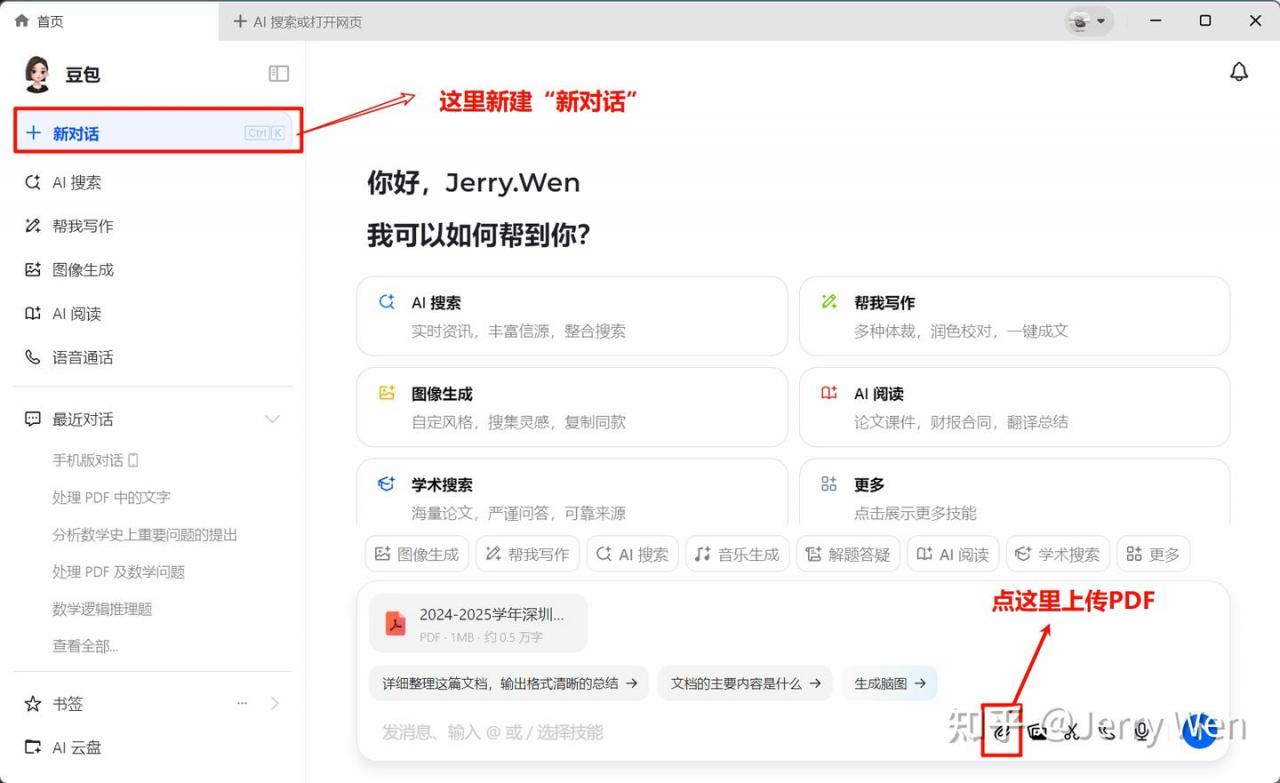The image size is (1280, 783).
Task: Click 查看全部... link in recent chats
Action: tap(85, 646)
